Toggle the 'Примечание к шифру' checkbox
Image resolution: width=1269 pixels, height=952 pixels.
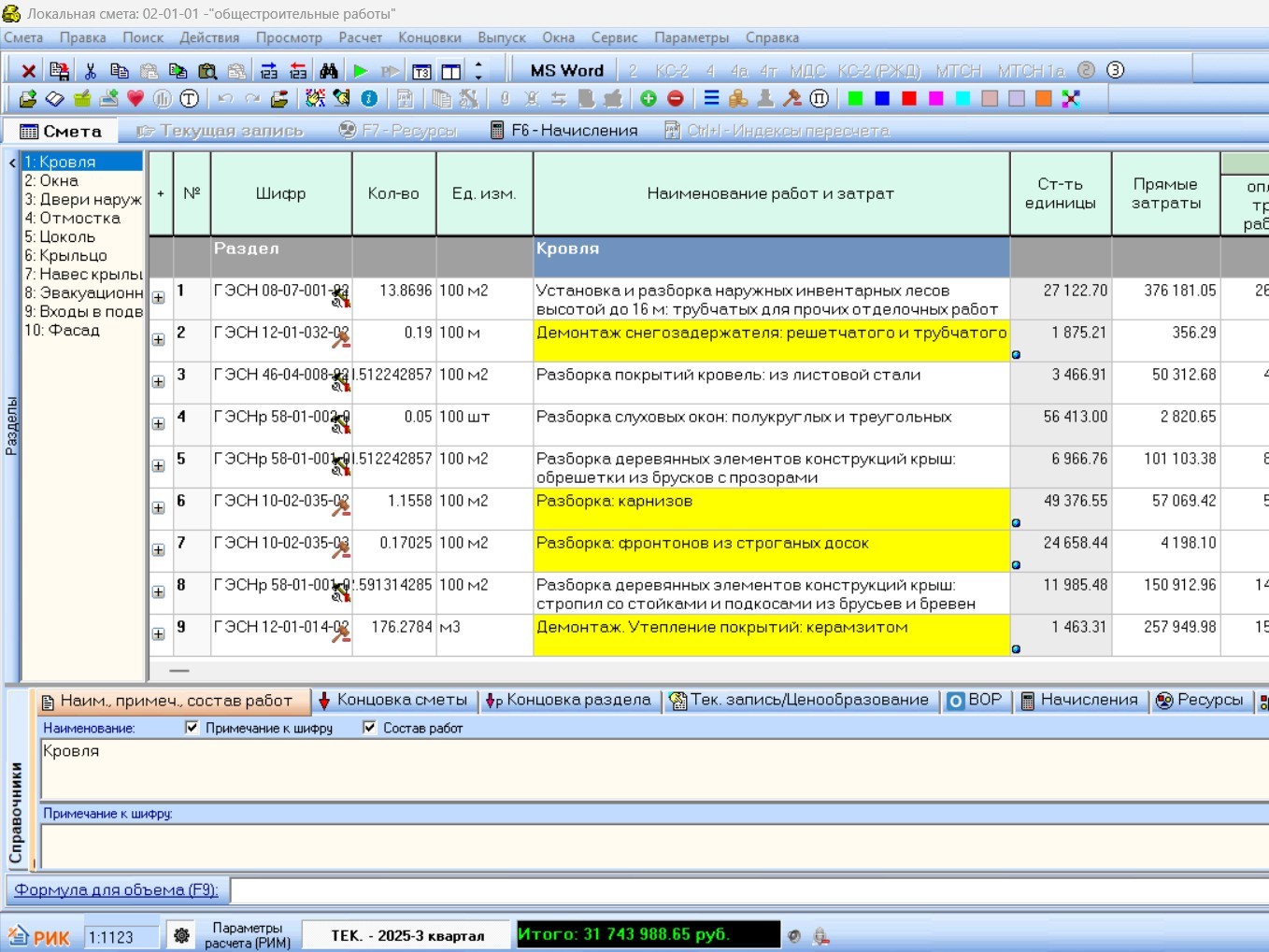192,728
